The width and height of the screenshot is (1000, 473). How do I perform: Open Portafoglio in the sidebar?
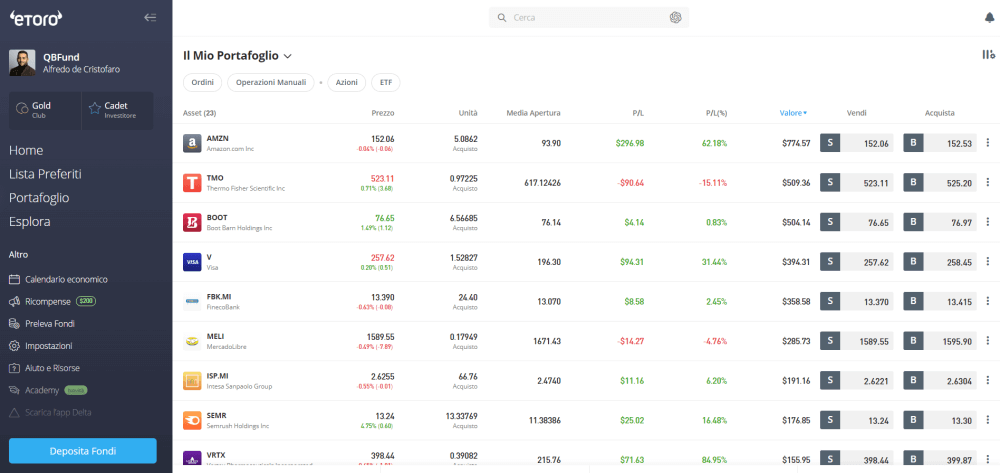pos(39,198)
